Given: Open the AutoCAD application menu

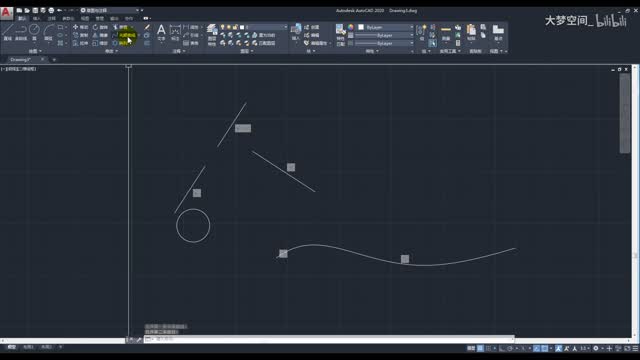Looking at the screenshot, I should [6, 13].
